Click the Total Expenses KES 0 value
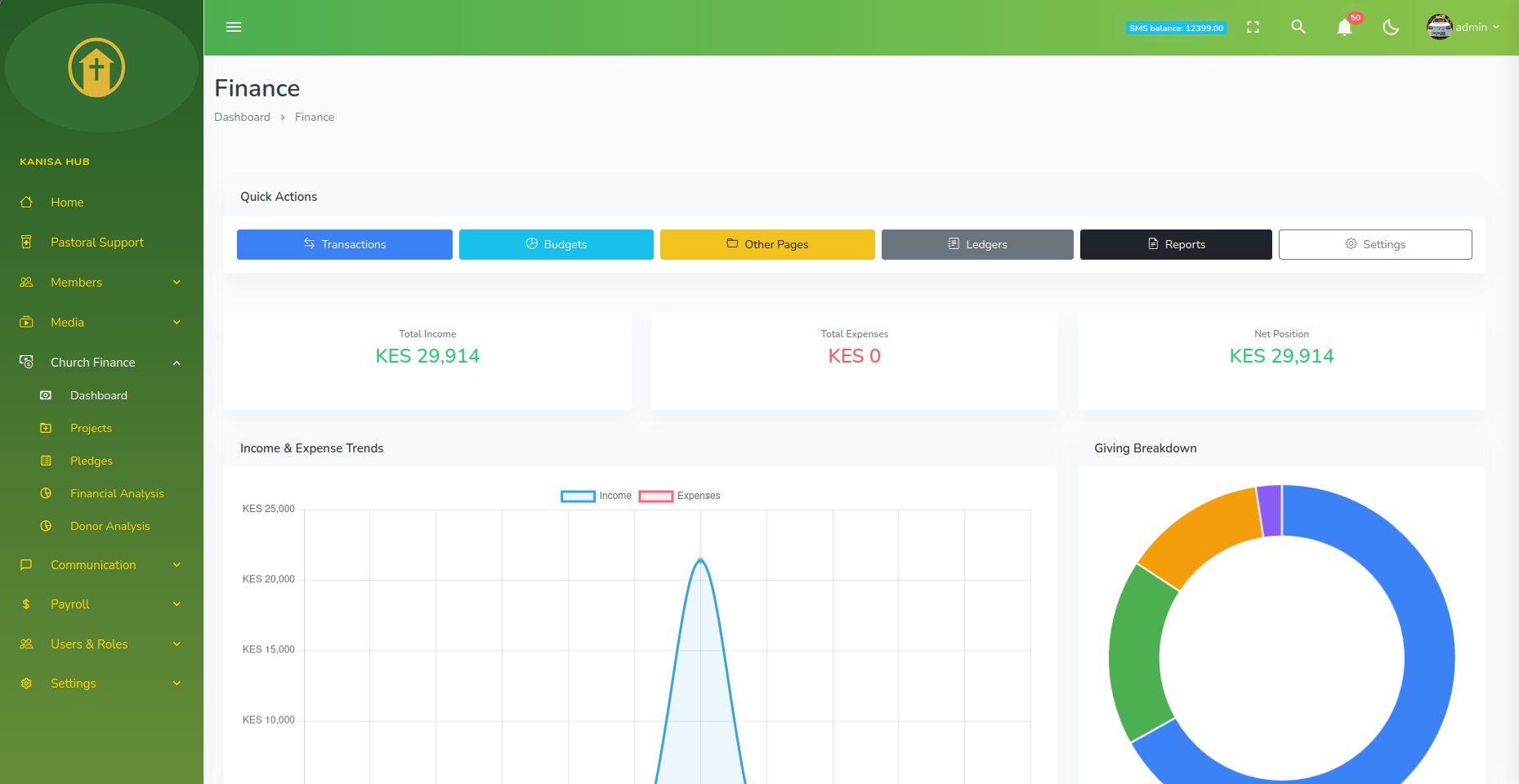The height and width of the screenshot is (784, 1519). pos(855,356)
